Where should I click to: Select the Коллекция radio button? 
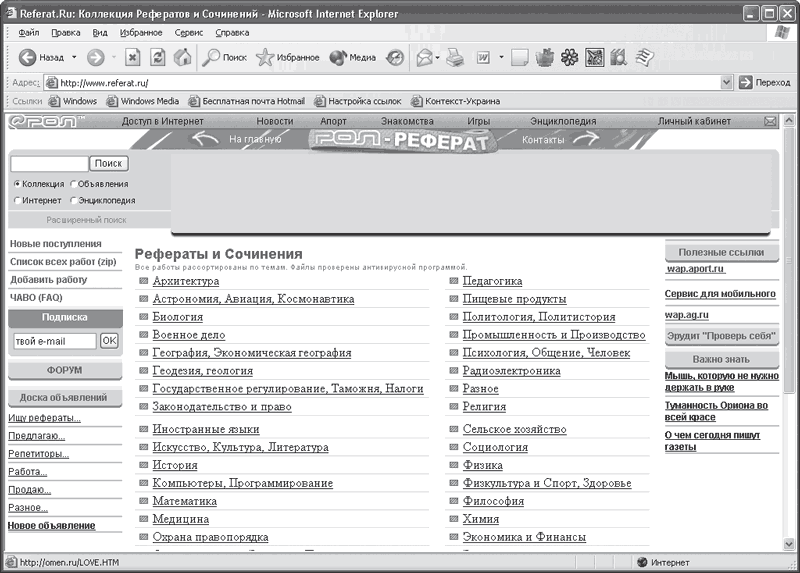tap(17, 184)
